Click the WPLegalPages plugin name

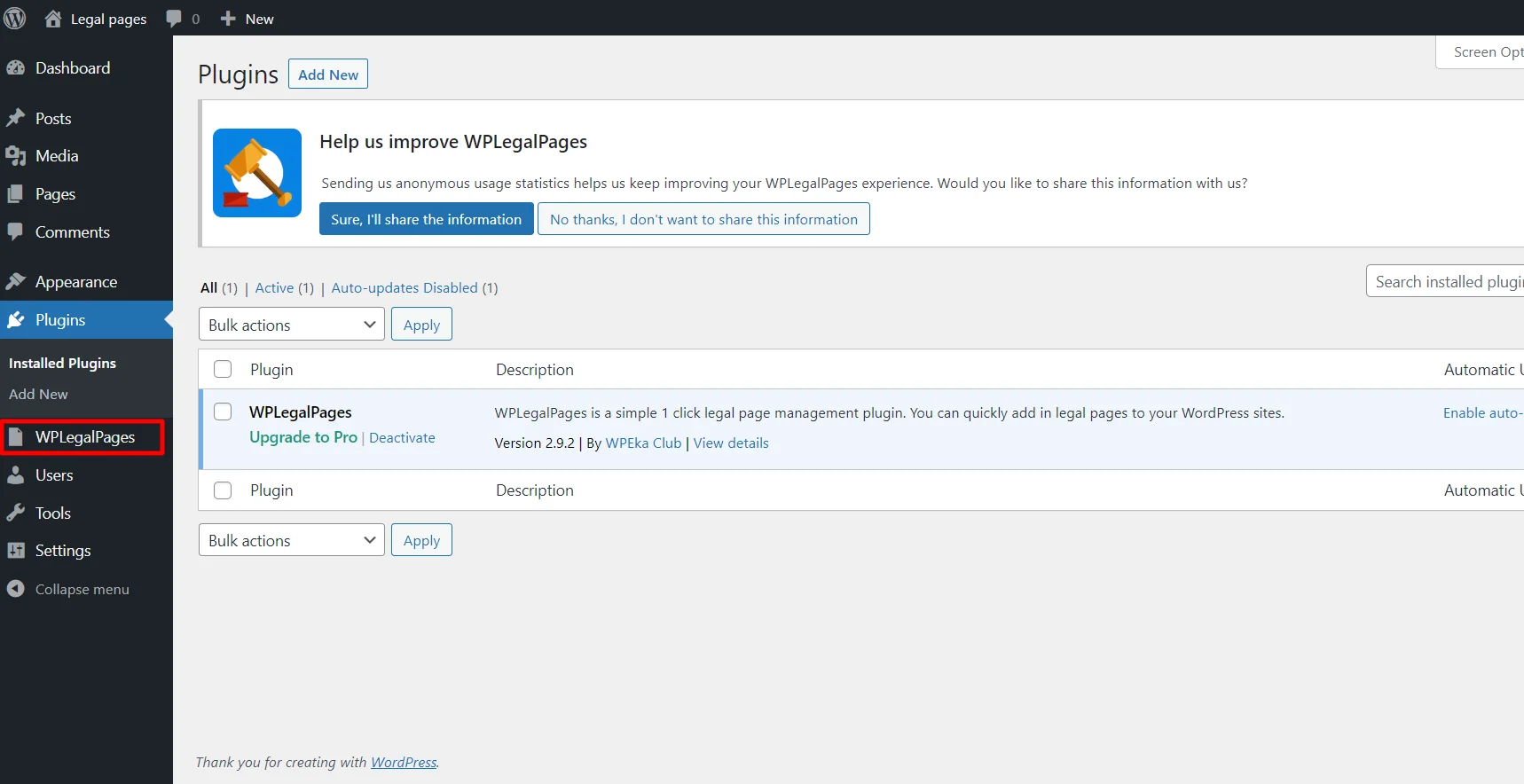click(x=301, y=412)
